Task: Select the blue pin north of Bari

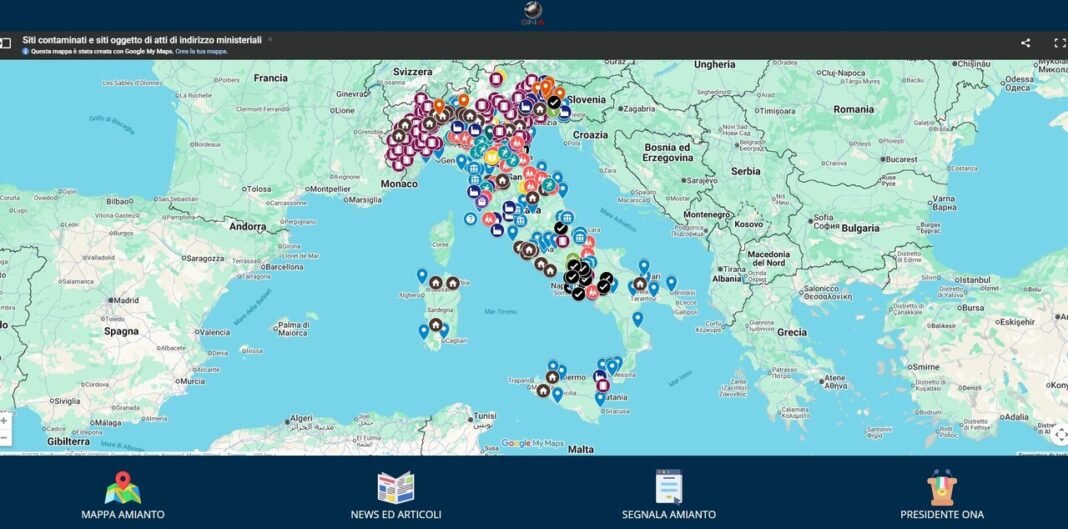Action: click(644, 266)
